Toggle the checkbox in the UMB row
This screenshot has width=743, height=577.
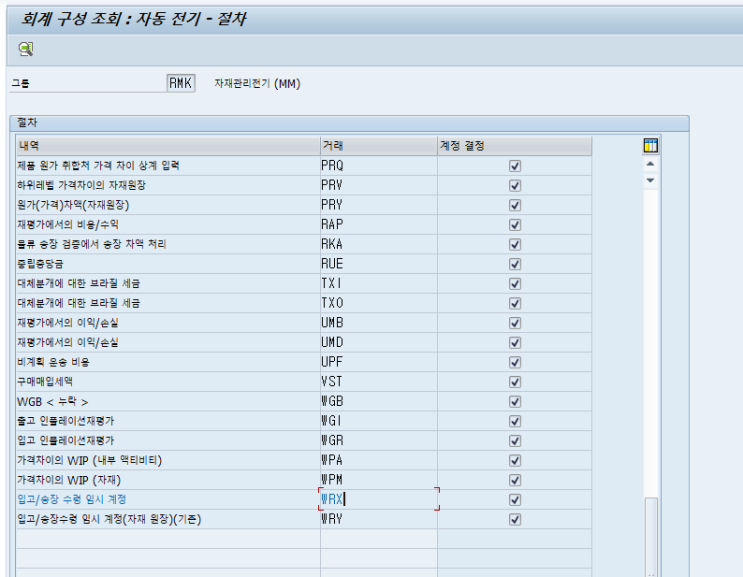[515, 323]
